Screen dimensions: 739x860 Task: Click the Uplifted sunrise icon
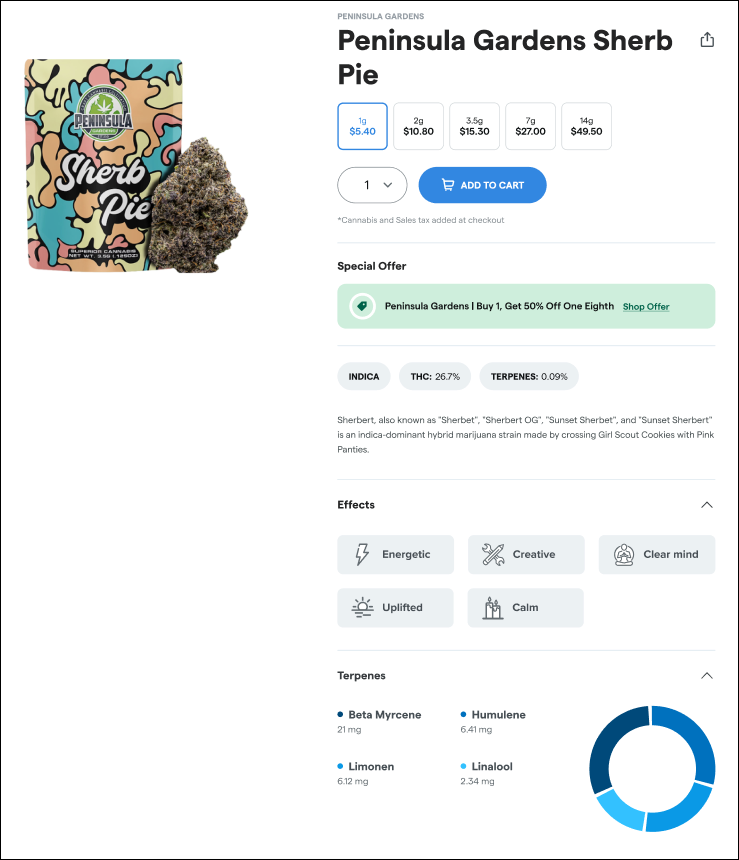[x=362, y=607]
